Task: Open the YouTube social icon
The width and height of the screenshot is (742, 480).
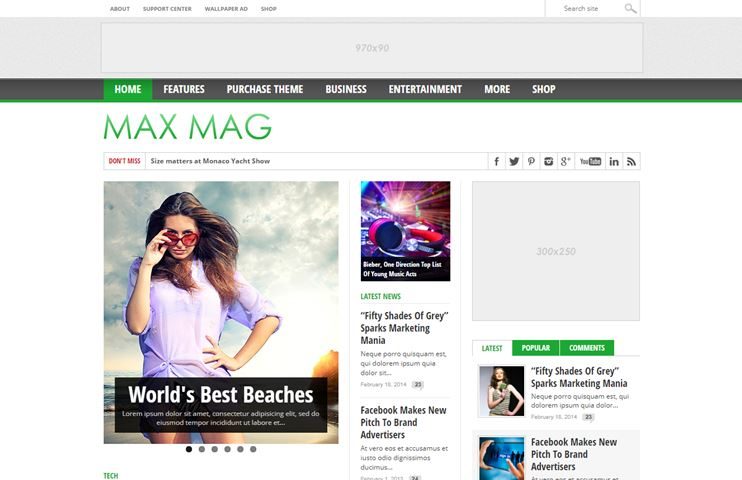Action: pos(590,161)
